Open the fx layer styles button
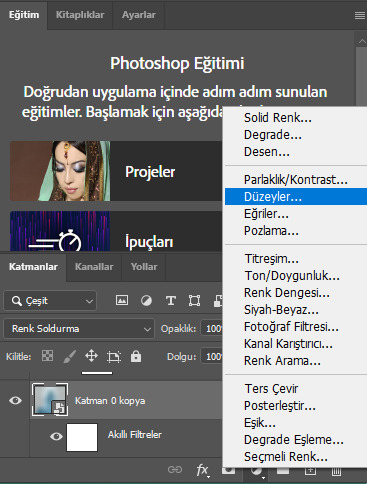Viewport: 367px width, 484px height. click(x=203, y=470)
